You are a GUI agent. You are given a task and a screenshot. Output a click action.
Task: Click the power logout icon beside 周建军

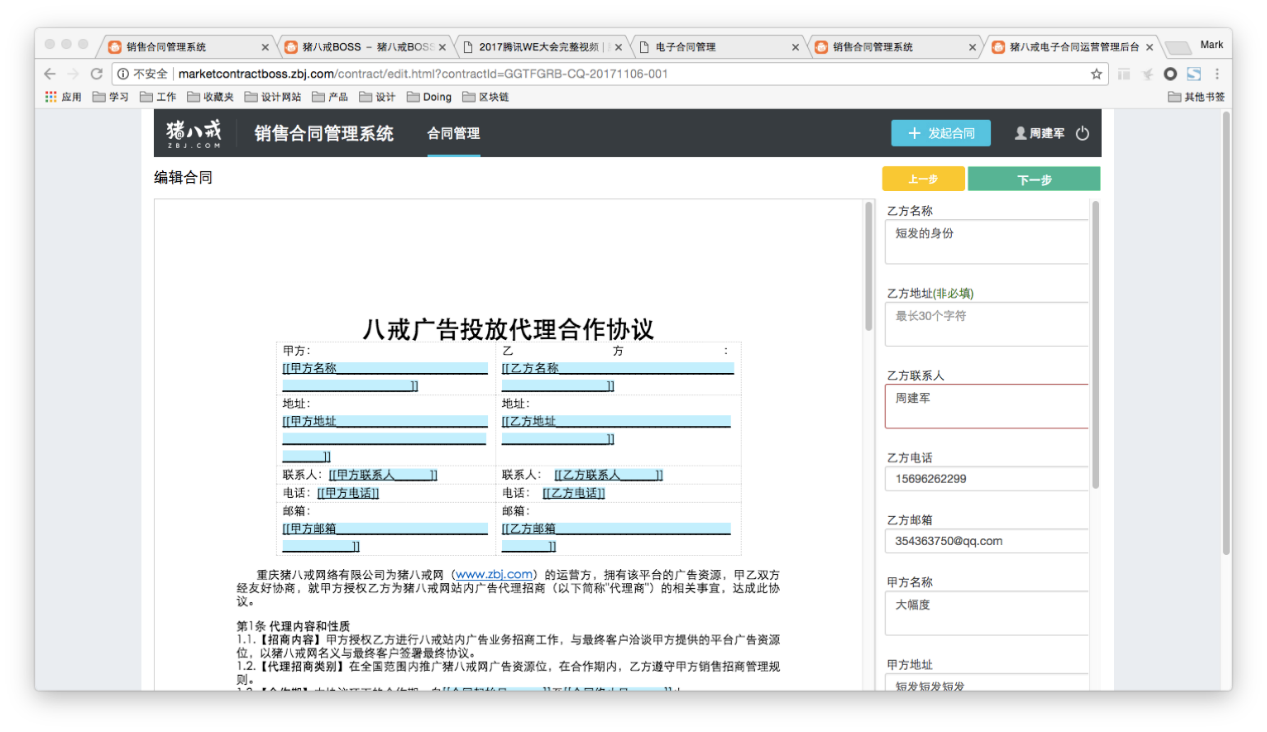pos(1082,133)
